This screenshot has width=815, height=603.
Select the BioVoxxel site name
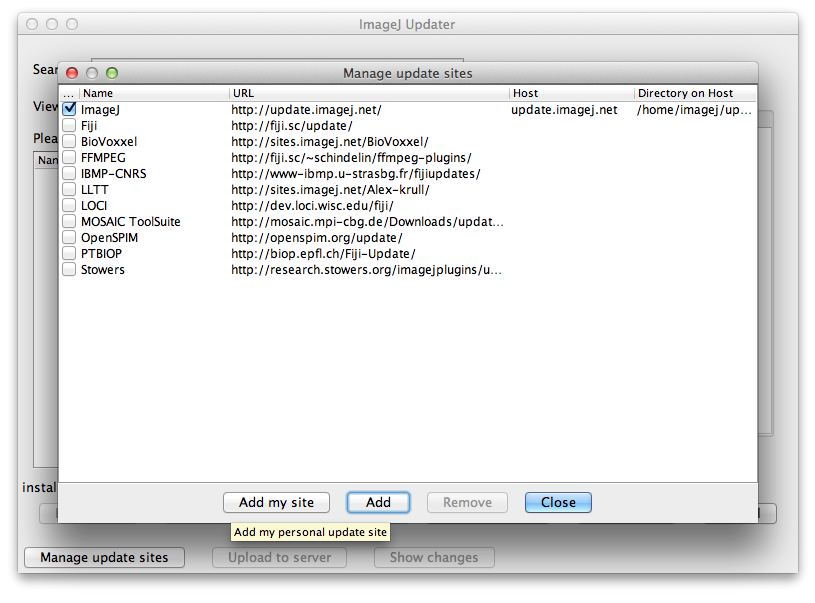[x=109, y=142]
